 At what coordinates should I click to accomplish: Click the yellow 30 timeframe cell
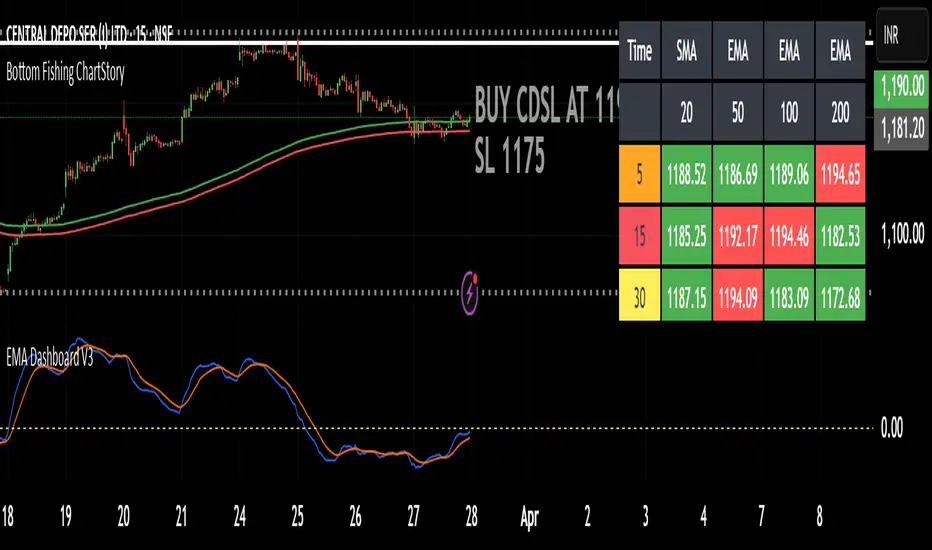(x=640, y=296)
